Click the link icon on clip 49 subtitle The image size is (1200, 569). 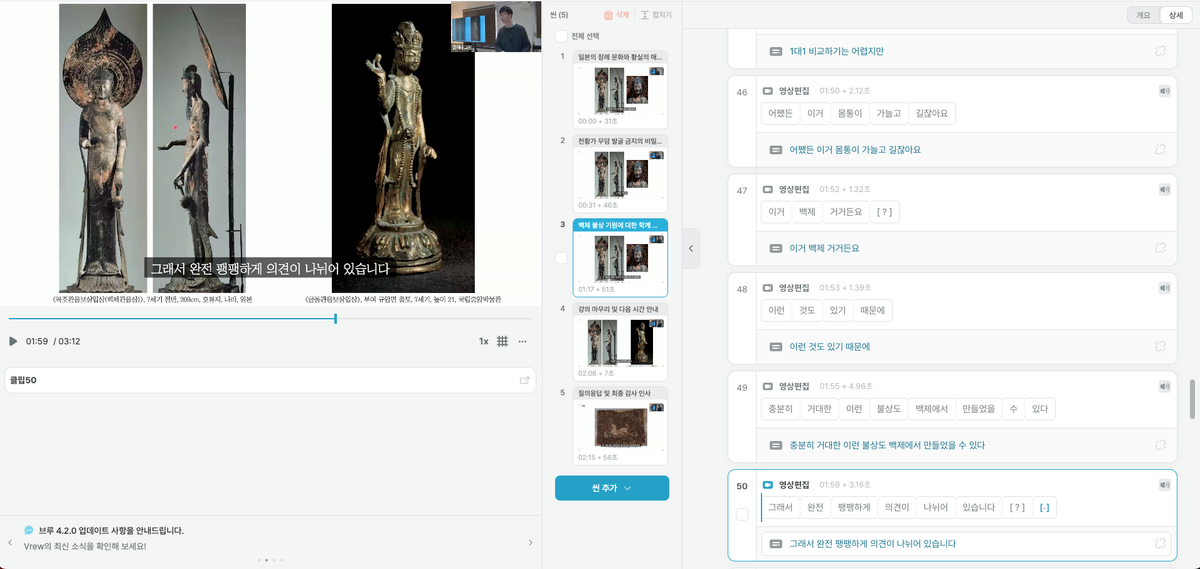click(1160, 444)
